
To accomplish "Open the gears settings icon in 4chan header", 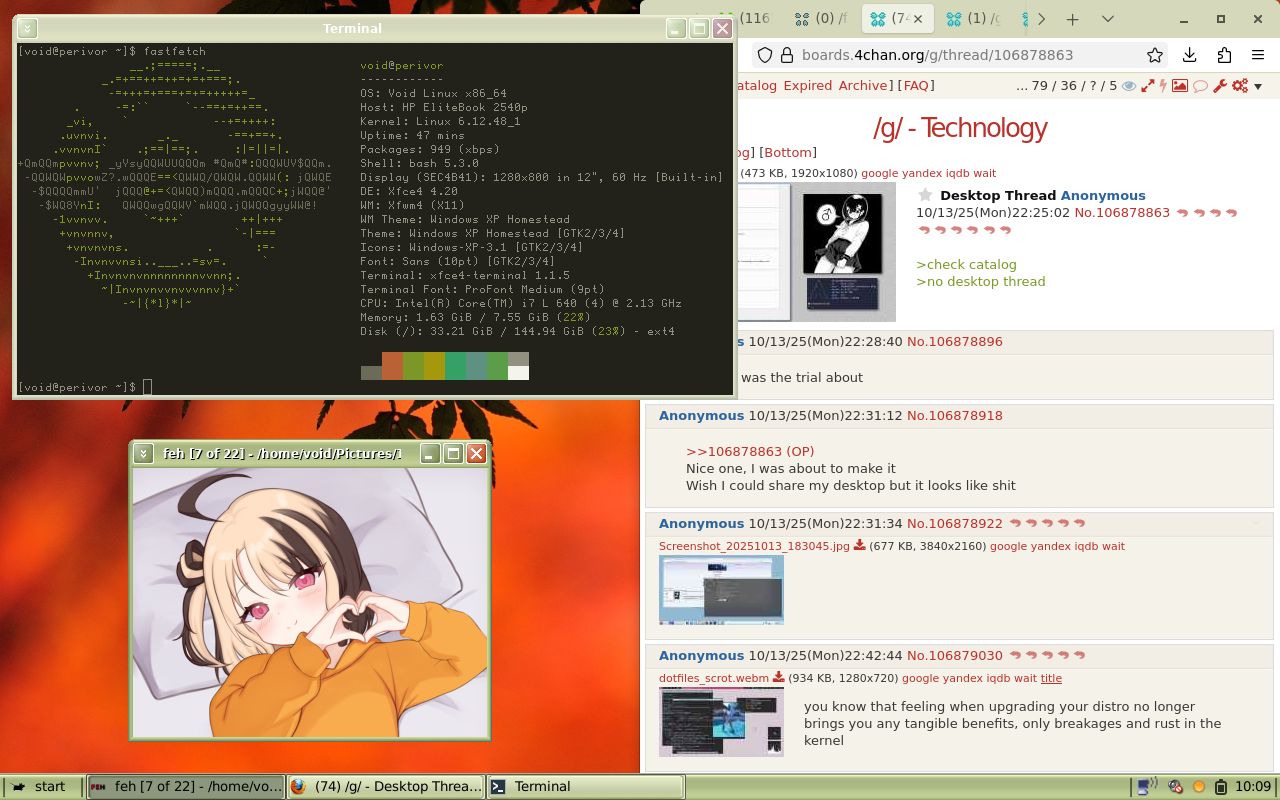I will (x=1240, y=86).
